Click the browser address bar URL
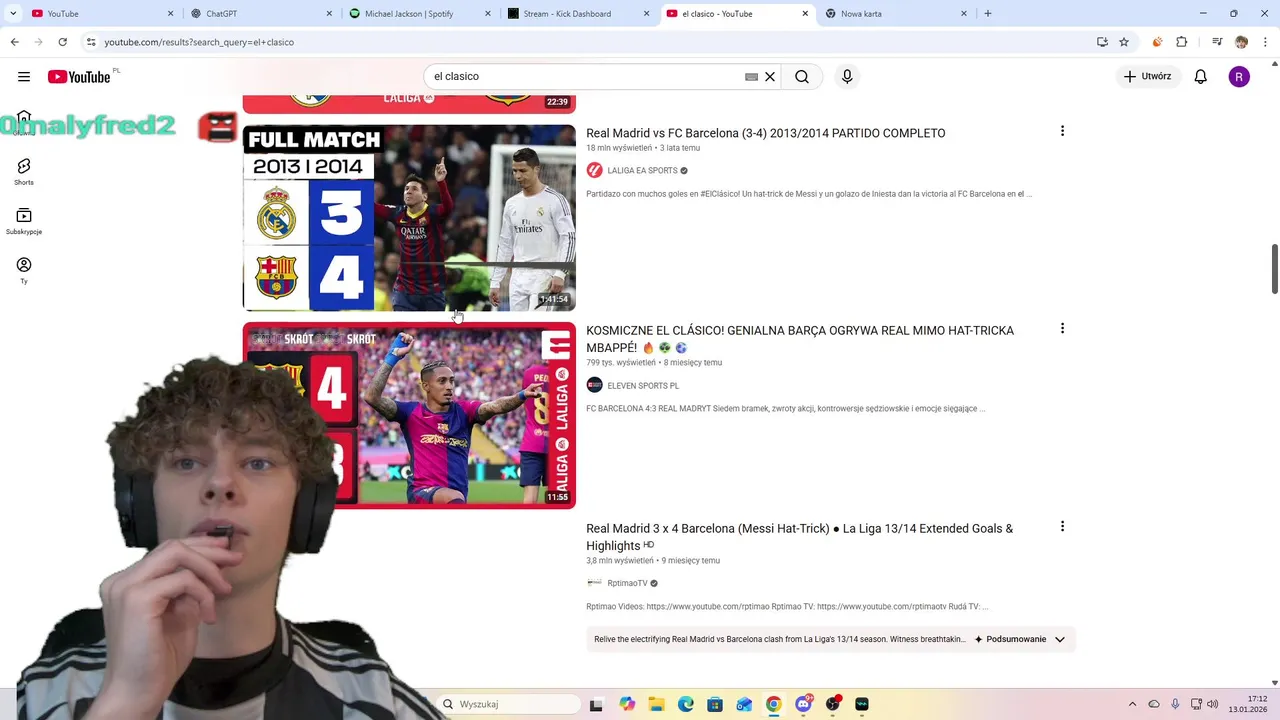 (x=199, y=42)
